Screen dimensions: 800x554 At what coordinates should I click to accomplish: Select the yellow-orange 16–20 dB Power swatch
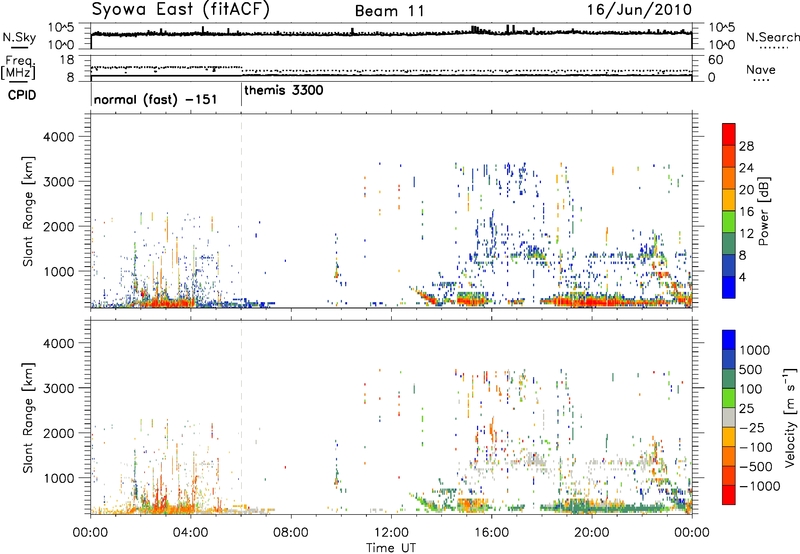pyautogui.click(x=729, y=199)
